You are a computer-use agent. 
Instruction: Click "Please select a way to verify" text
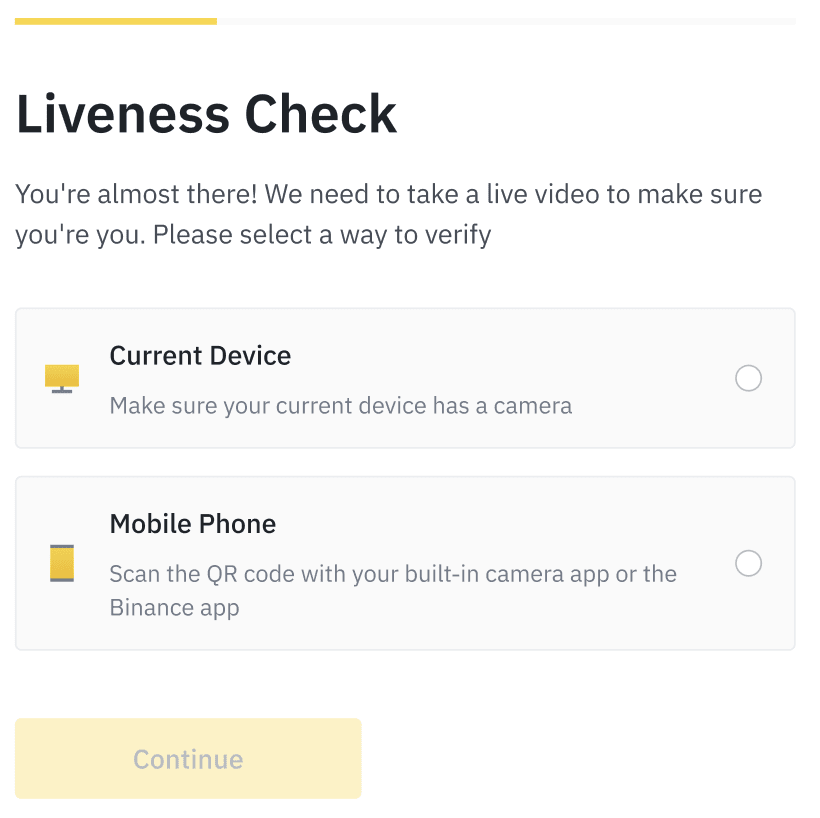pos(322,236)
